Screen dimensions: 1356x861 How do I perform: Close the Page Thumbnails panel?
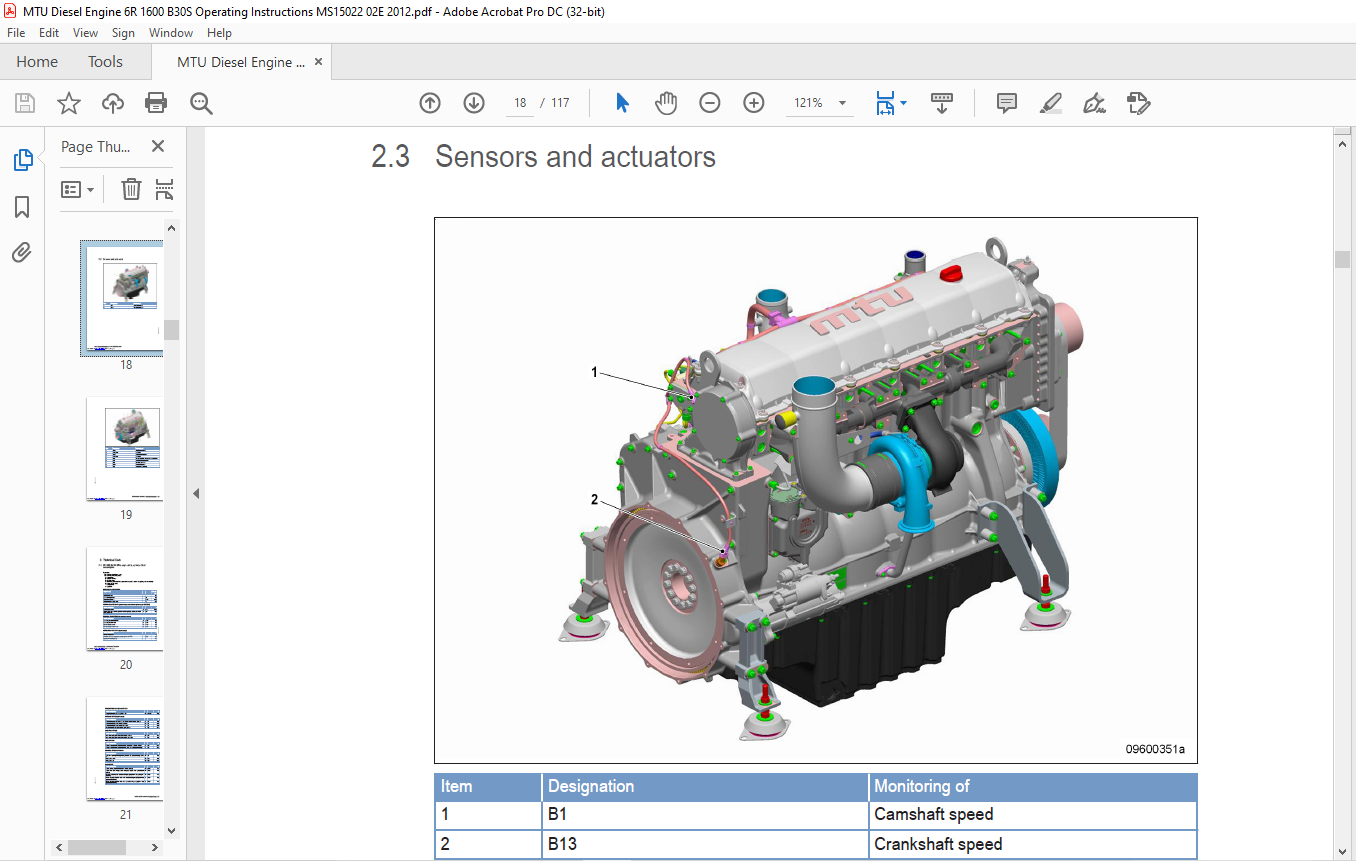[158, 146]
